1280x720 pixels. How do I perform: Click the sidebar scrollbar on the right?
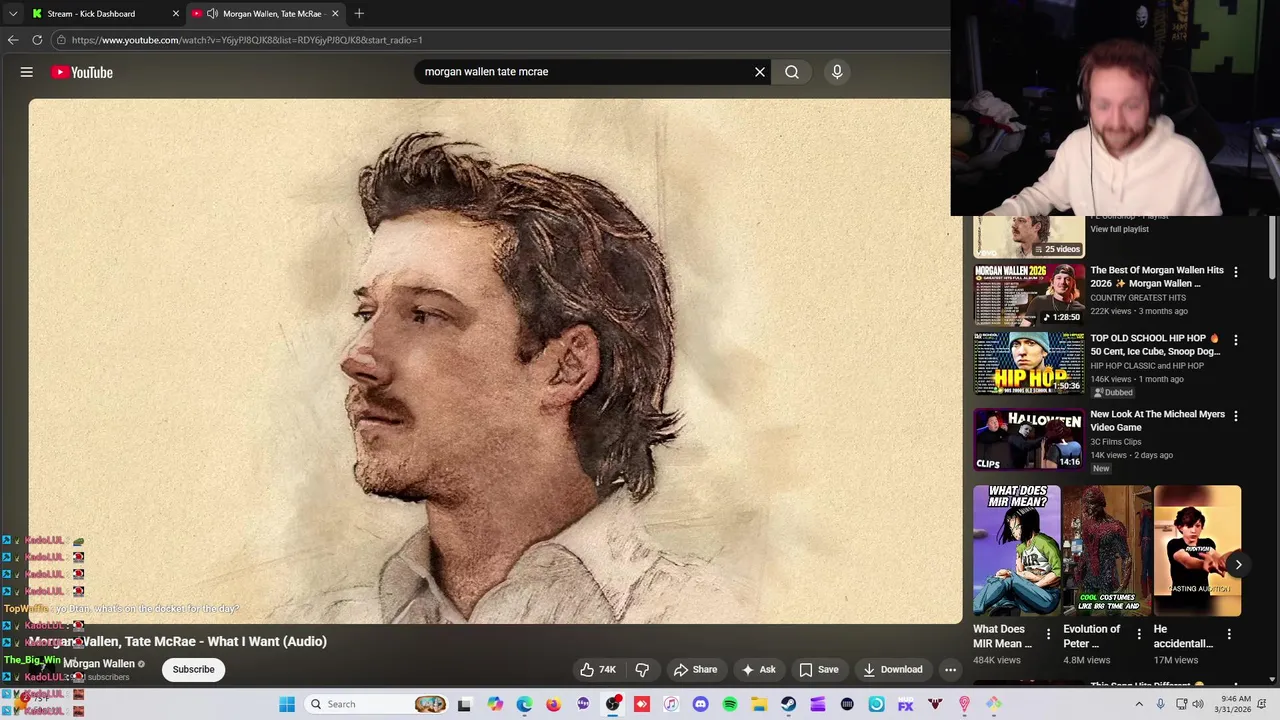pos(1272,248)
